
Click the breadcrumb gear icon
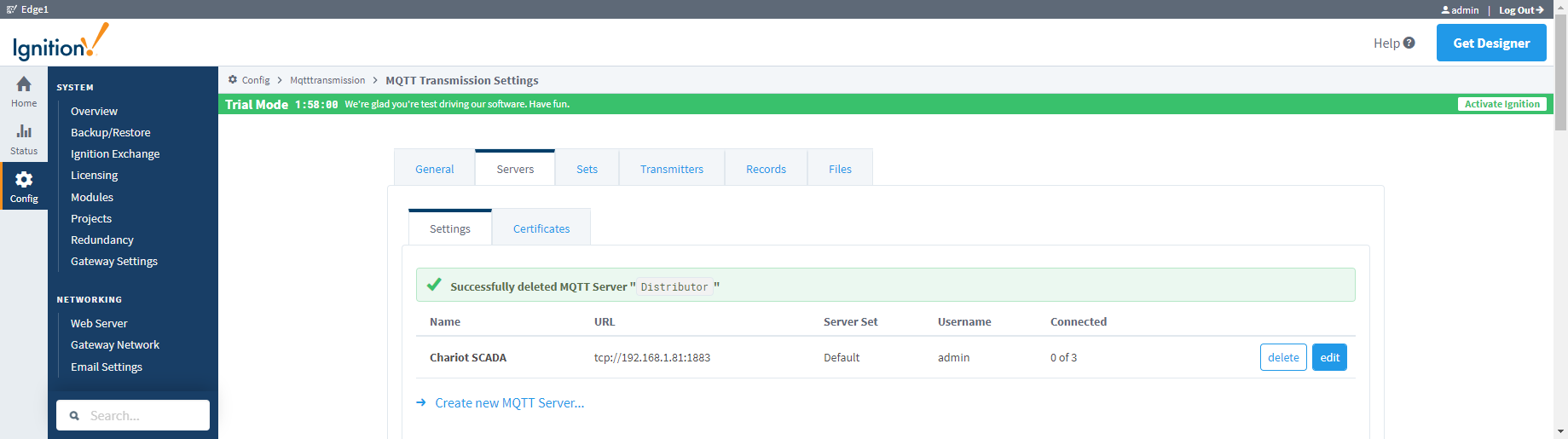[x=233, y=79]
